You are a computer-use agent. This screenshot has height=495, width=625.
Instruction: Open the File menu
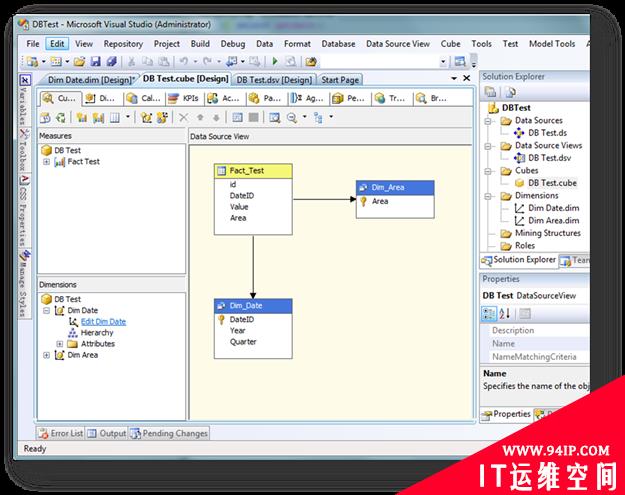coord(33,44)
